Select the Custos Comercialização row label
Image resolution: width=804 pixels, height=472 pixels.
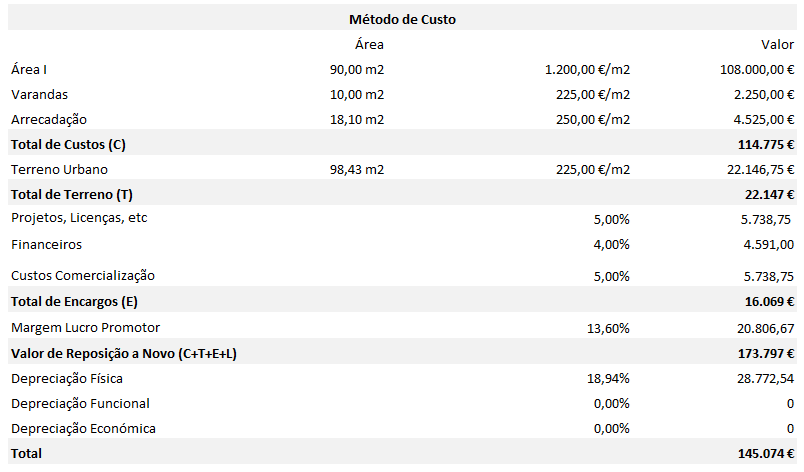click(x=83, y=275)
